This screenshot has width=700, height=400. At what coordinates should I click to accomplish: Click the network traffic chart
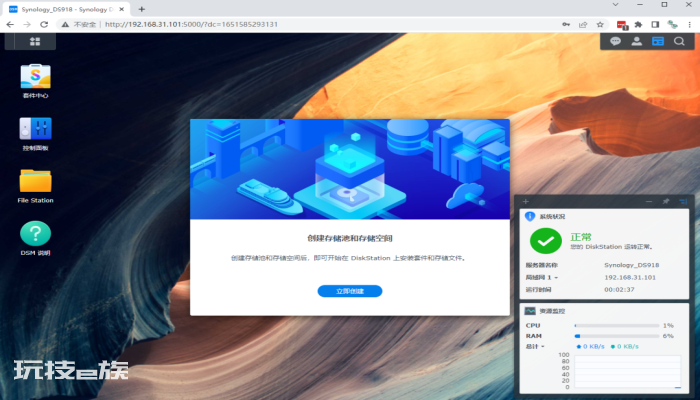tap(627, 371)
